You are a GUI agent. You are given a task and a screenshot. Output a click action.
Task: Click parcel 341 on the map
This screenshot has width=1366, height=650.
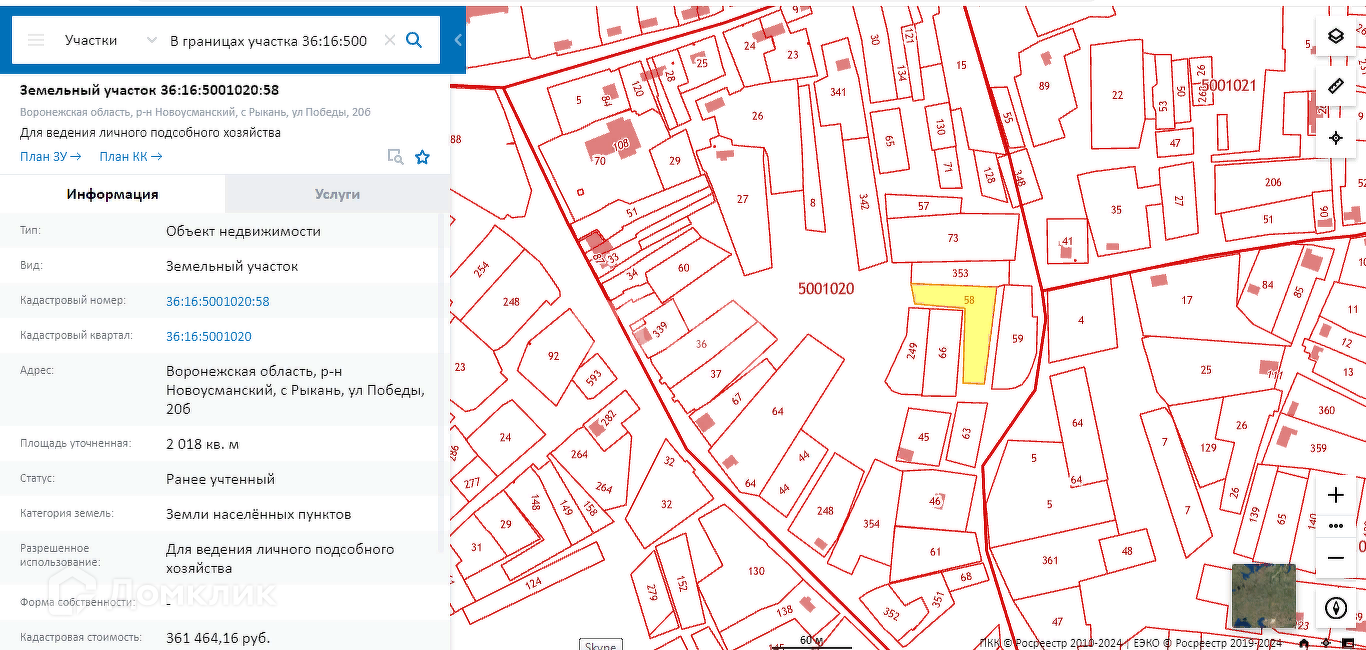(837, 92)
